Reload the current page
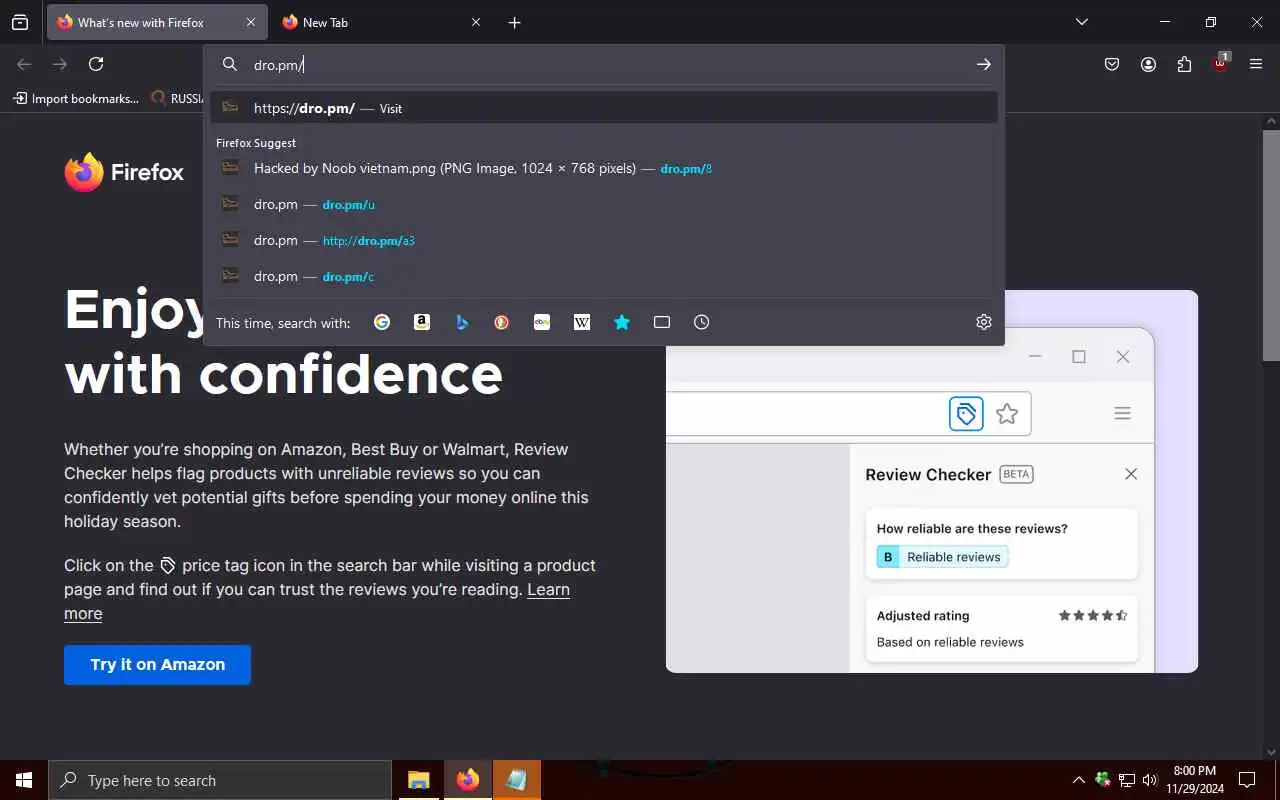Image resolution: width=1280 pixels, height=800 pixels. pyautogui.click(x=96, y=64)
